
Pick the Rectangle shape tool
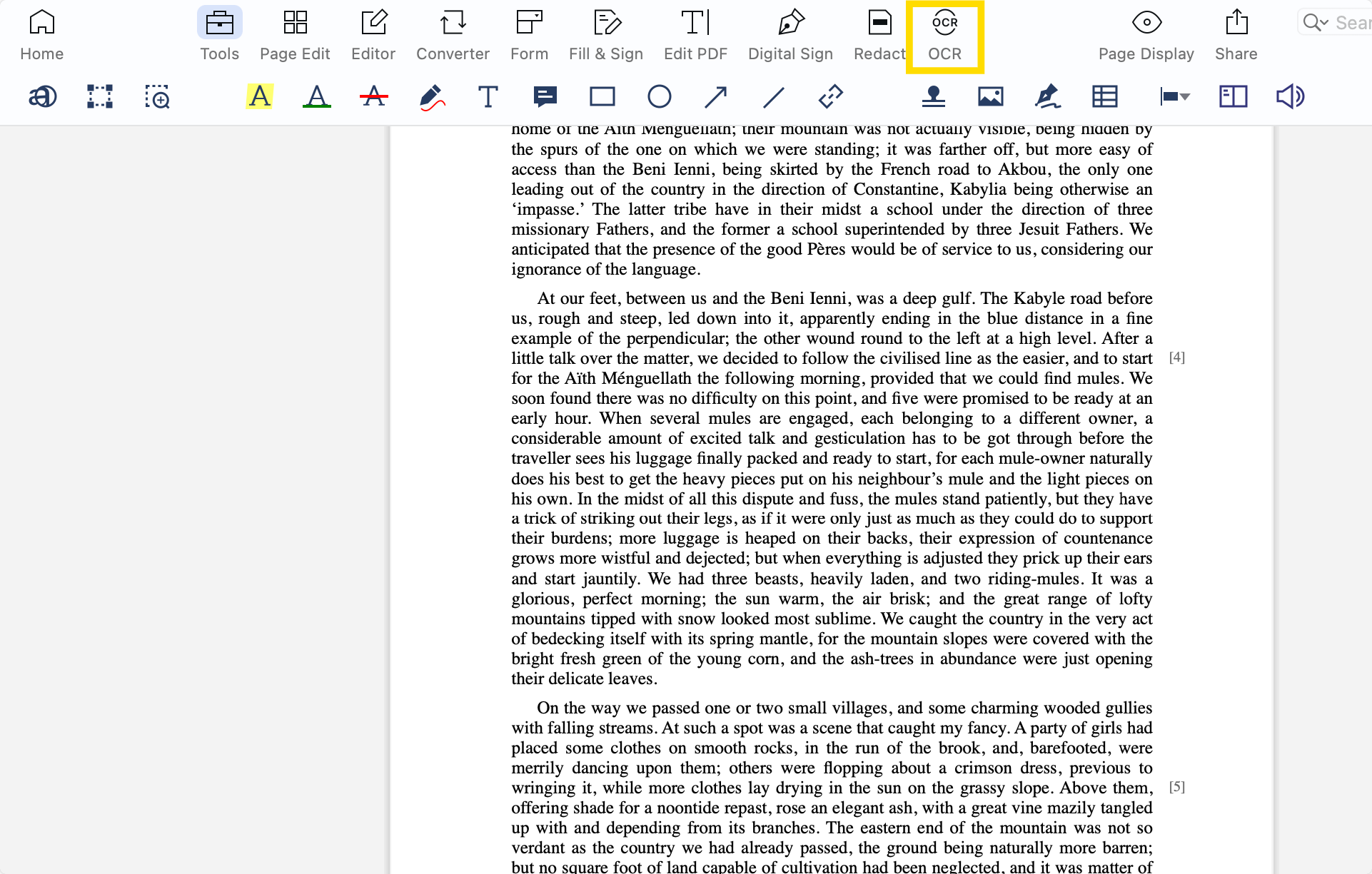coord(602,96)
